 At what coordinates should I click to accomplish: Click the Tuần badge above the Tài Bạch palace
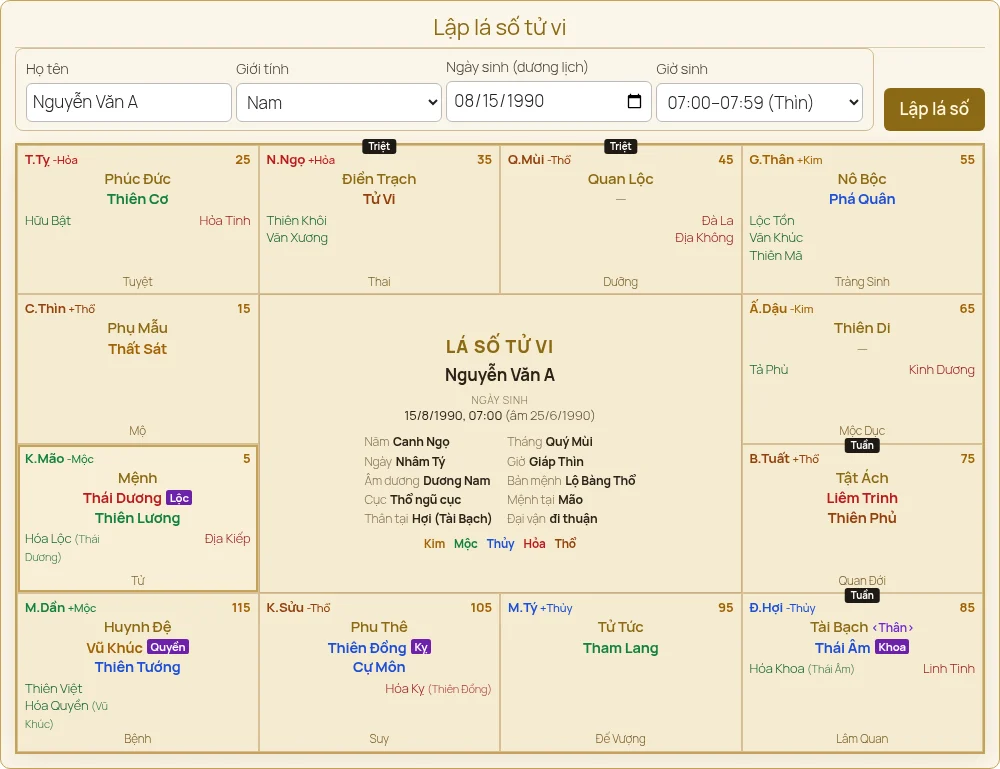[862, 595]
